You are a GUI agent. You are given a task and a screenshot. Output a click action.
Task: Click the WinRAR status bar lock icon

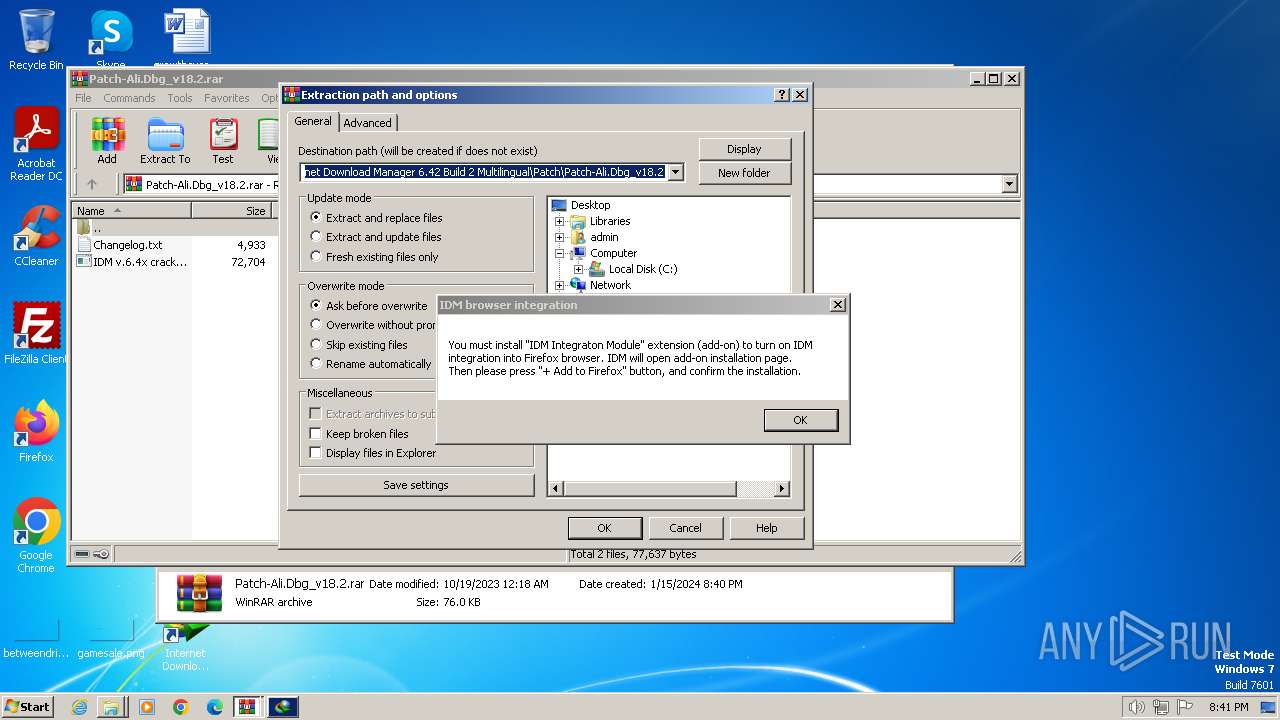101,554
